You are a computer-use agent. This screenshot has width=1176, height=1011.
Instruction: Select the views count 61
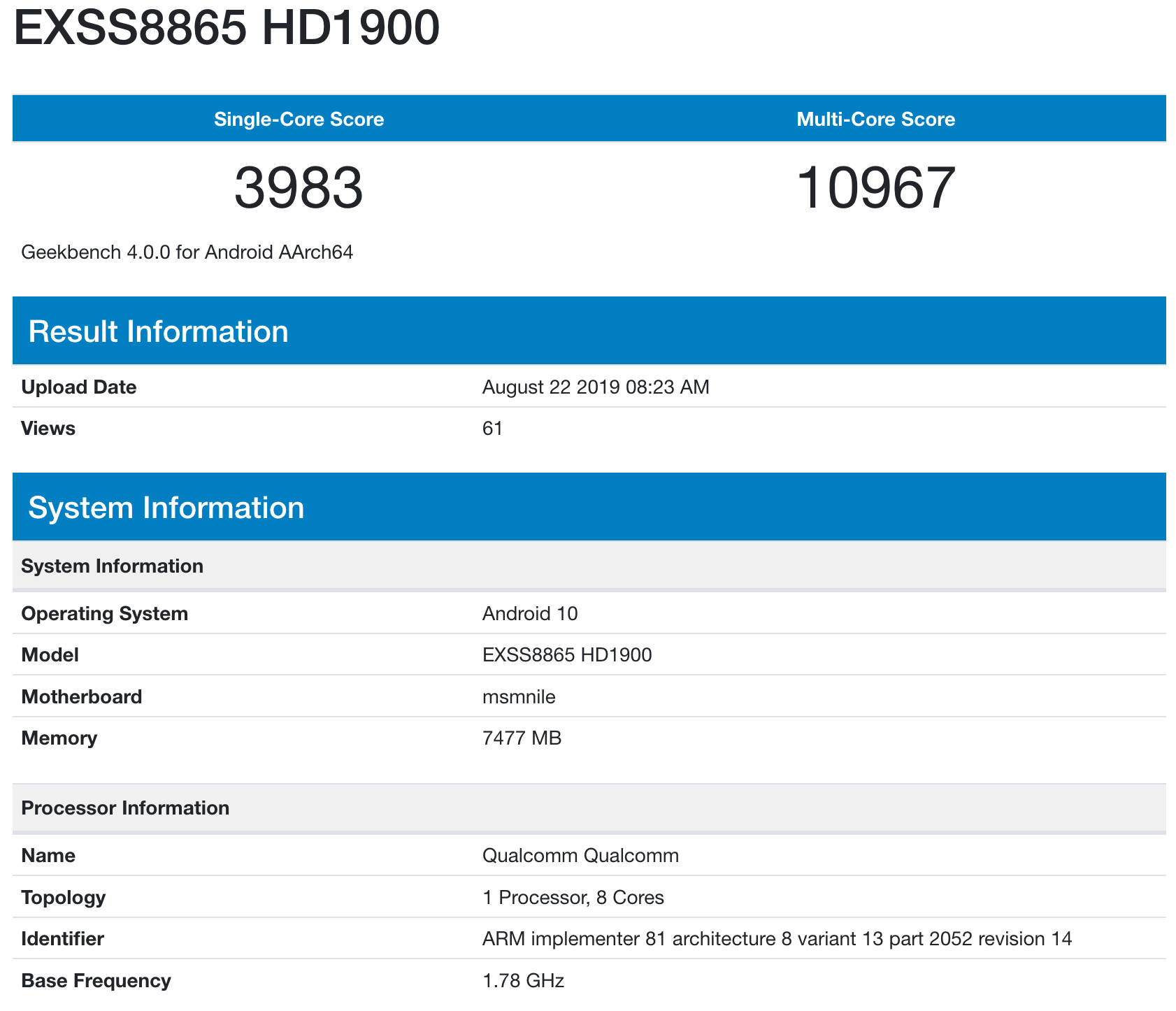coord(492,429)
